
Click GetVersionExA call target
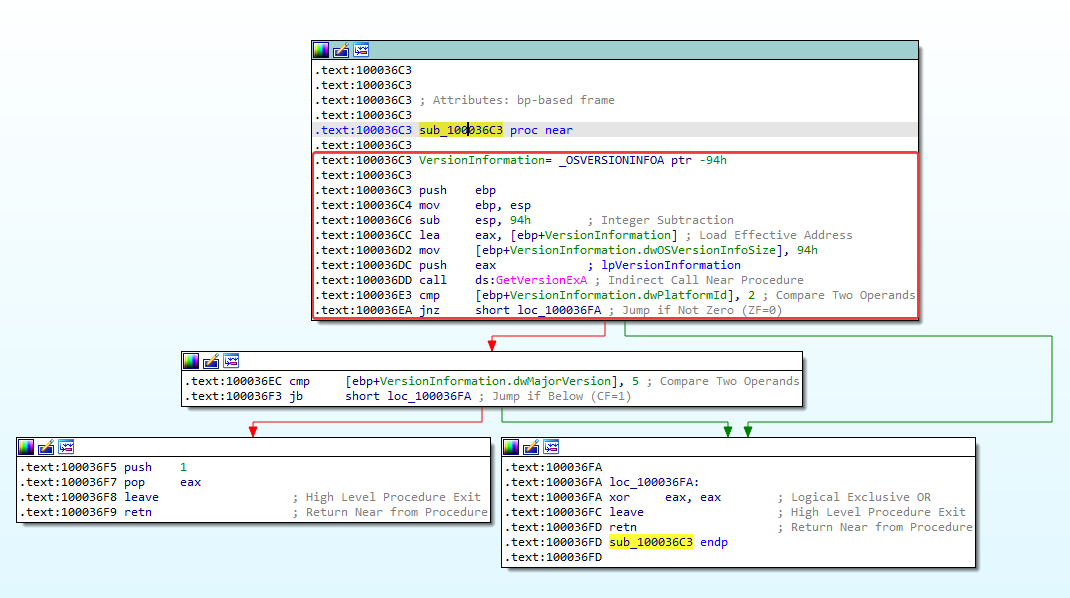pyautogui.click(x=541, y=280)
